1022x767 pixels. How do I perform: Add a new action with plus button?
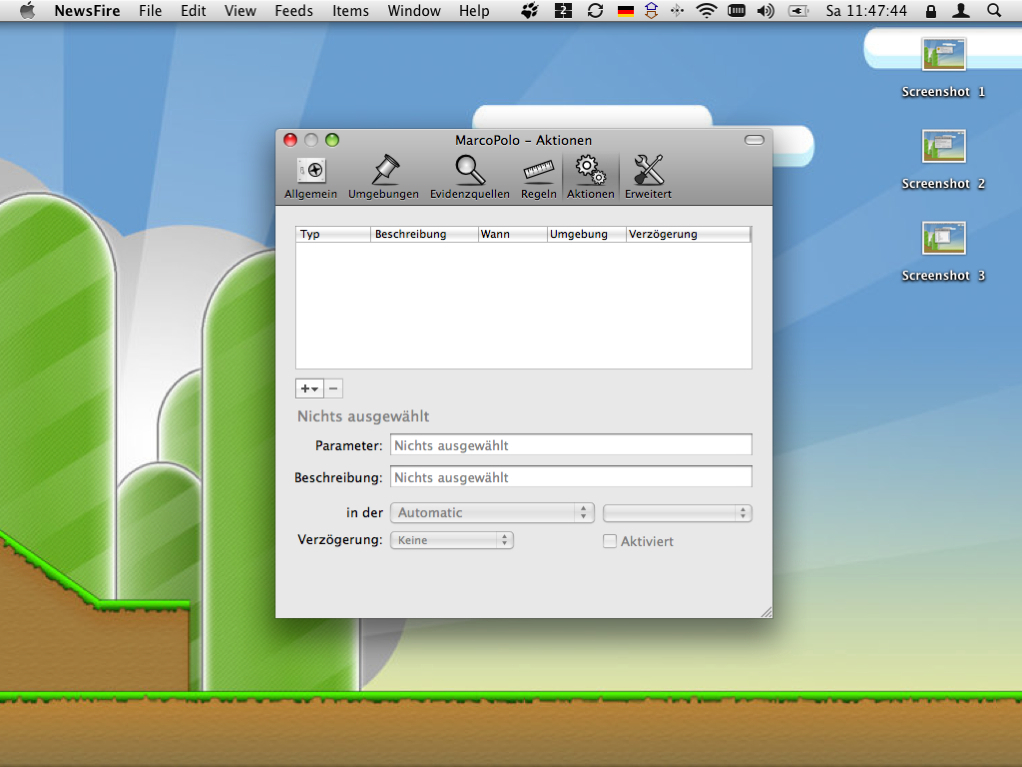(x=309, y=388)
